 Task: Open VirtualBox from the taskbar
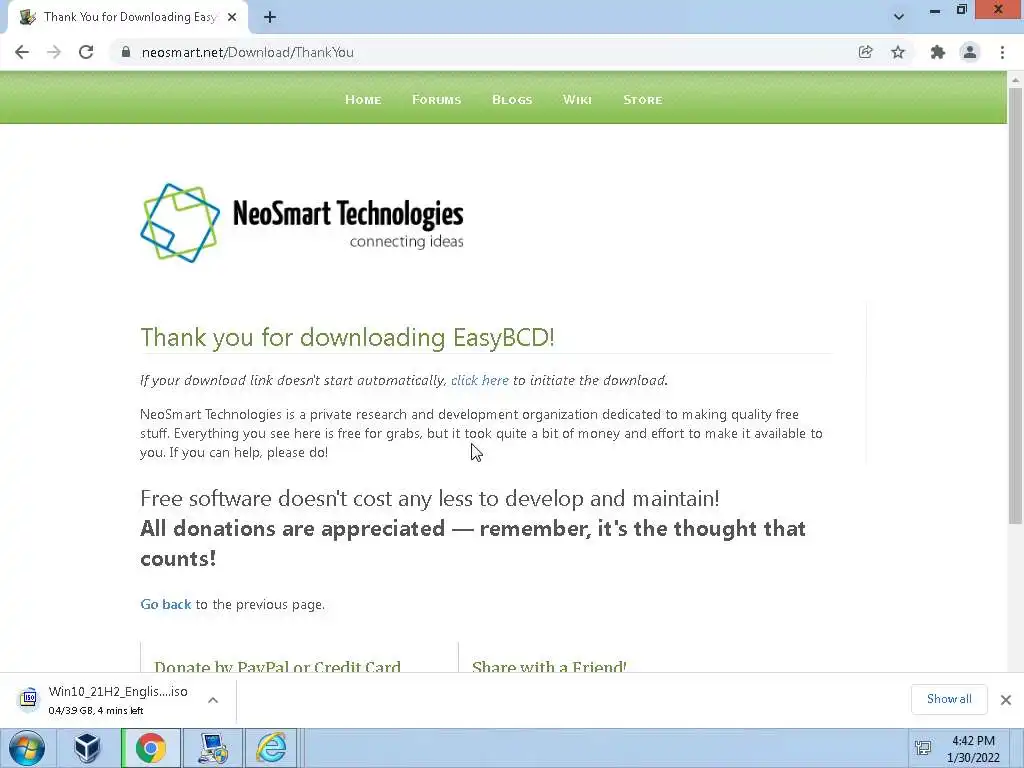pos(87,748)
